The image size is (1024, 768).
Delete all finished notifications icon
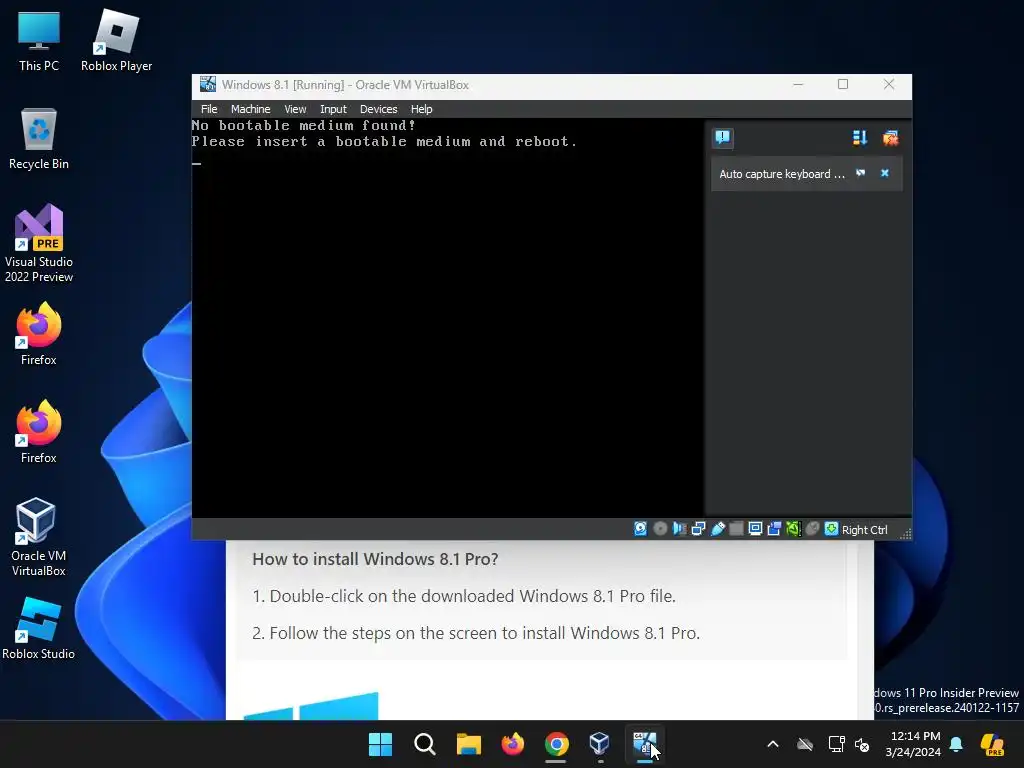click(890, 138)
